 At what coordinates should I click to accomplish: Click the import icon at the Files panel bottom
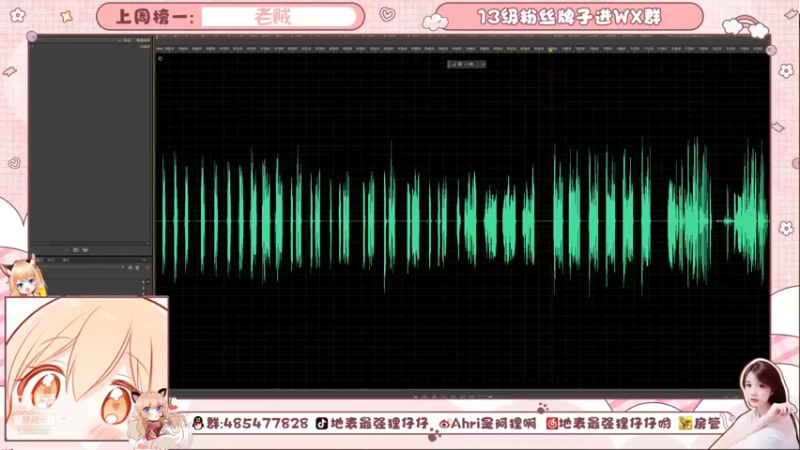coord(85,250)
